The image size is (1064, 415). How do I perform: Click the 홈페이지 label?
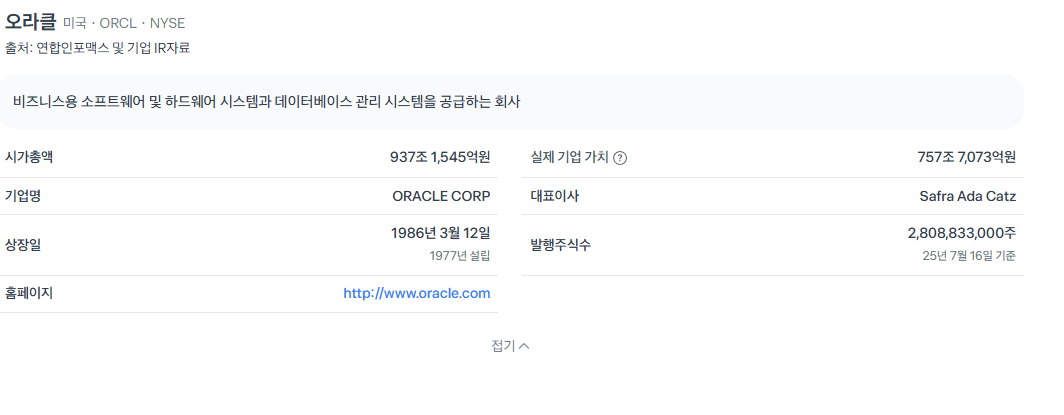[x=28, y=293]
